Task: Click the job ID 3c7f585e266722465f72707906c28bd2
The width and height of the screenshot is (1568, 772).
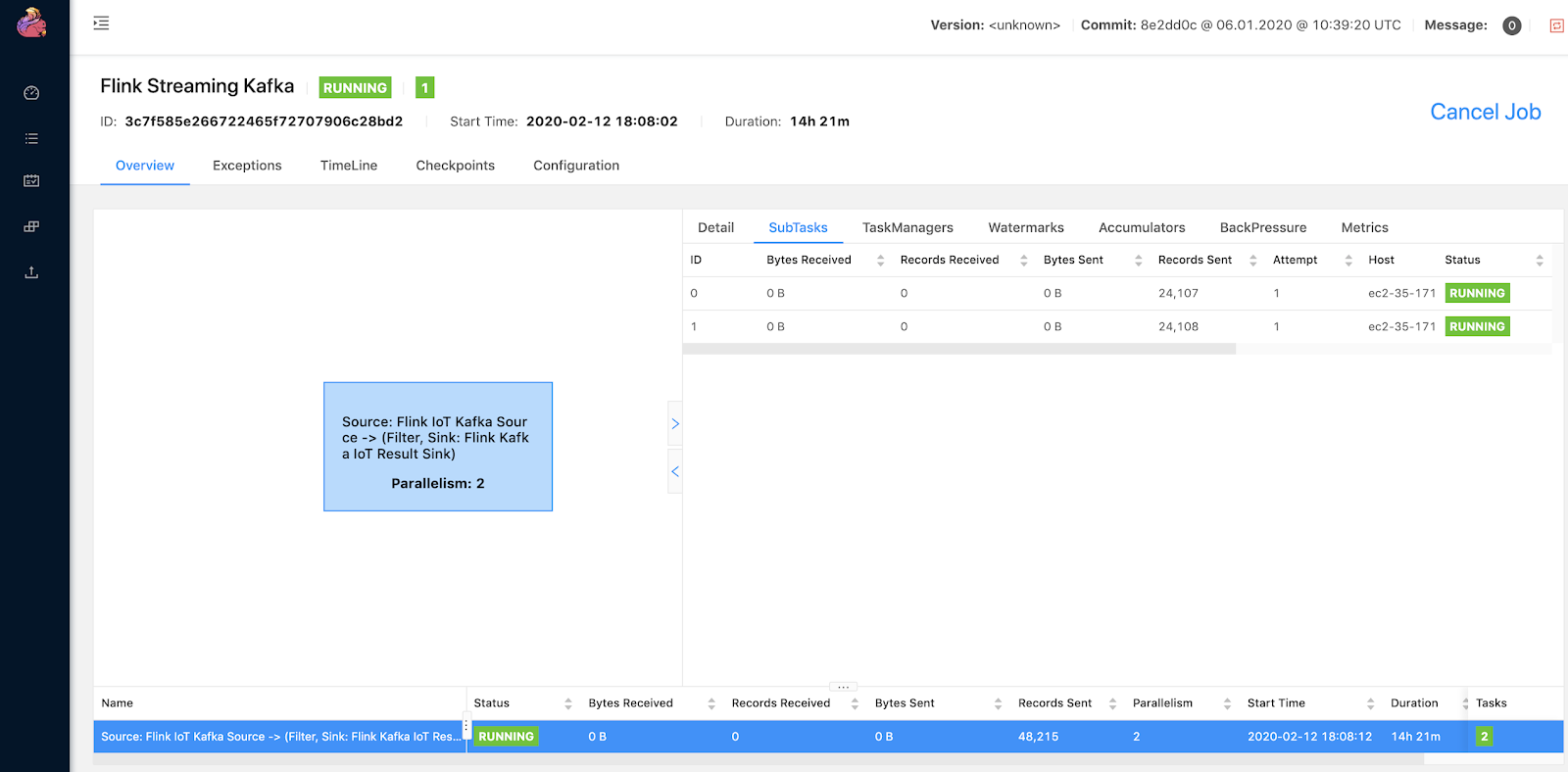Action: (264, 121)
